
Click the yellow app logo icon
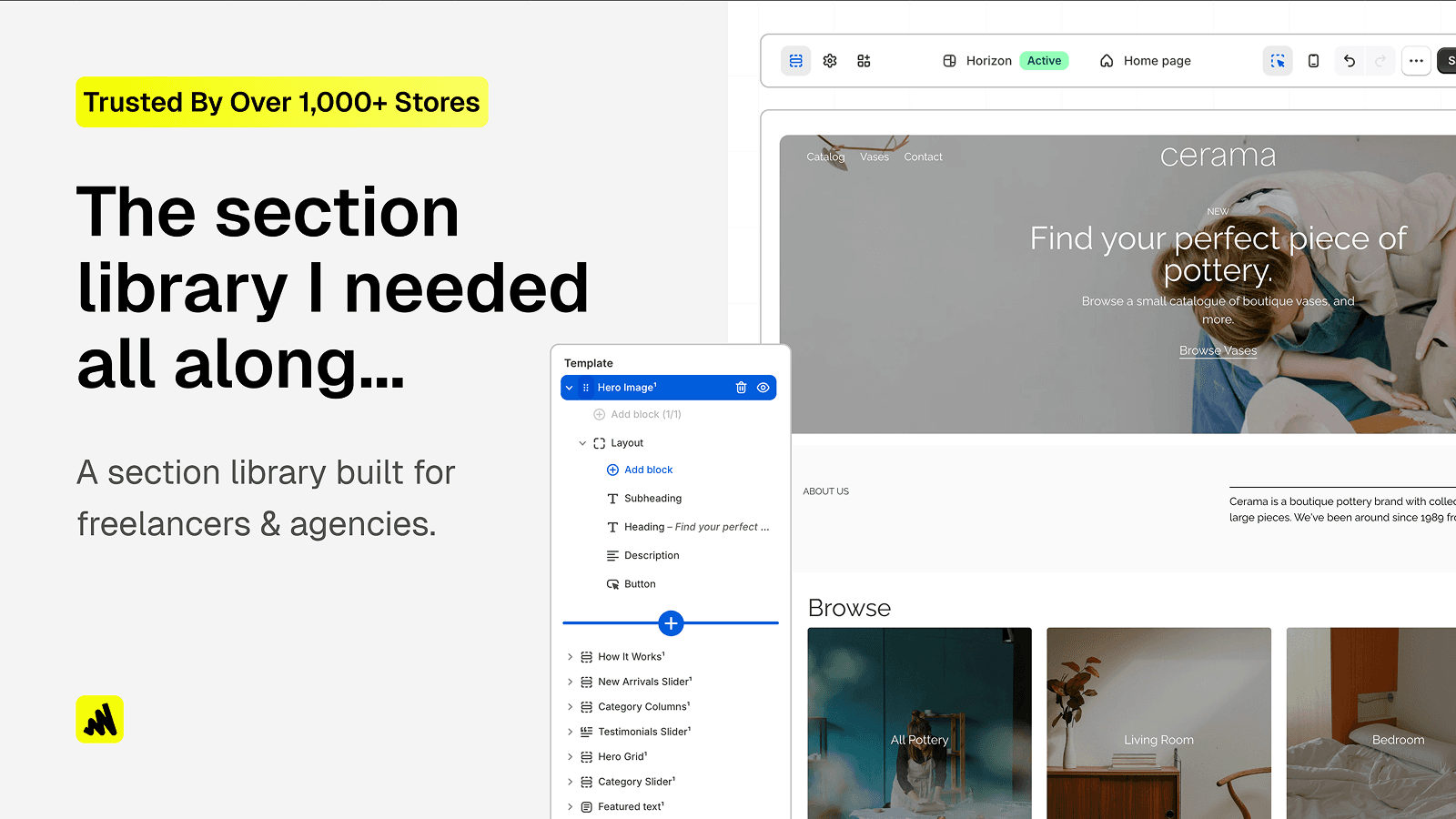coord(100,720)
